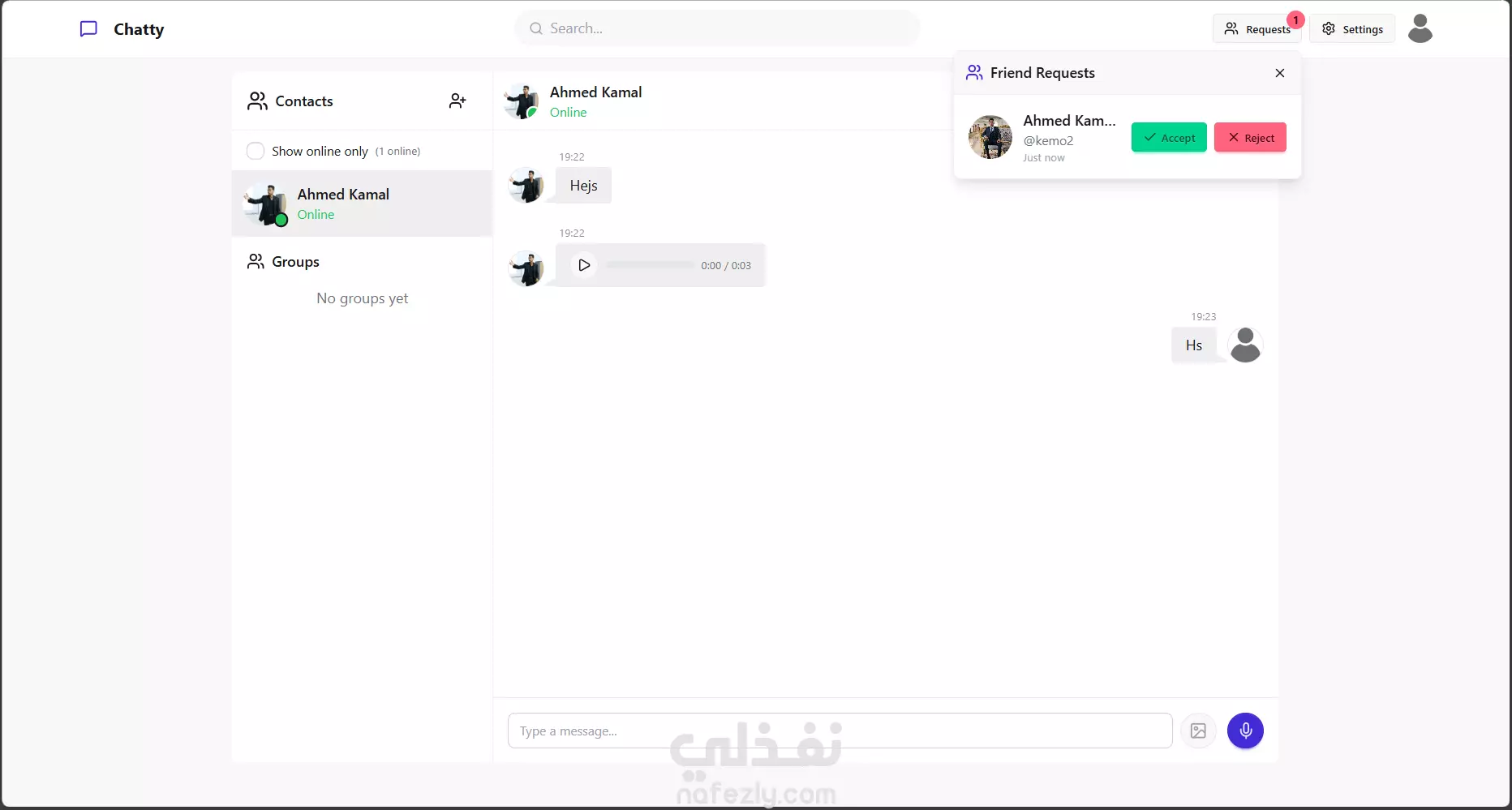Close the Friend Requests panel
This screenshot has width=1512, height=810.
[x=1280, y=73]
